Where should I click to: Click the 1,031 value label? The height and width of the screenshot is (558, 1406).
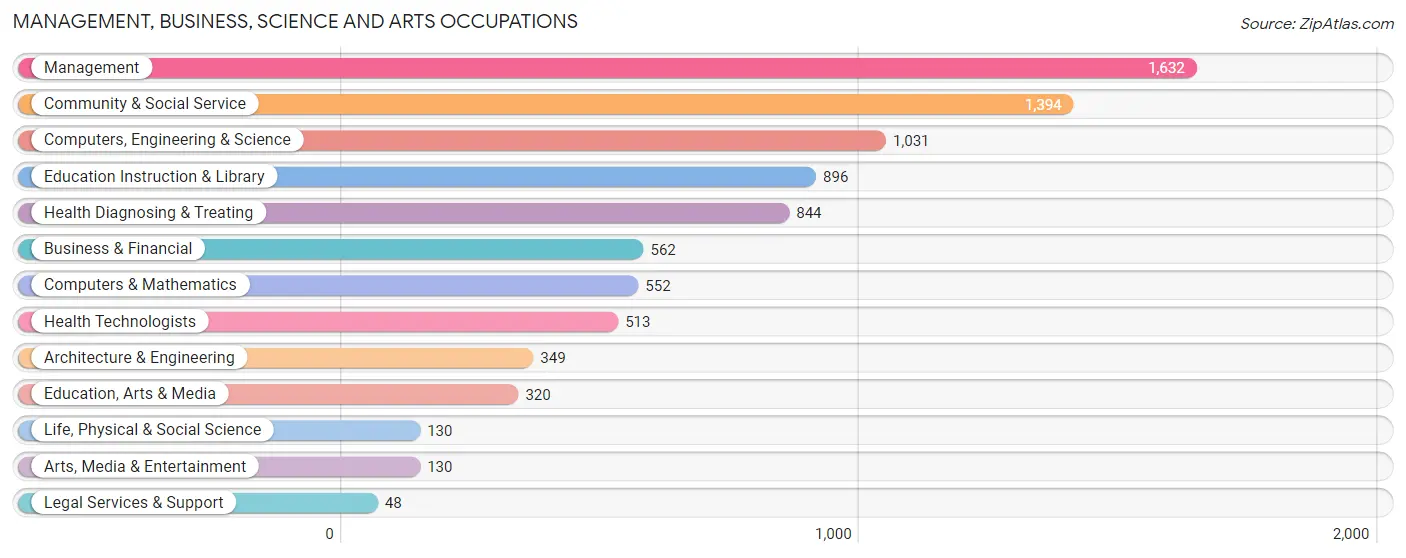911,141
